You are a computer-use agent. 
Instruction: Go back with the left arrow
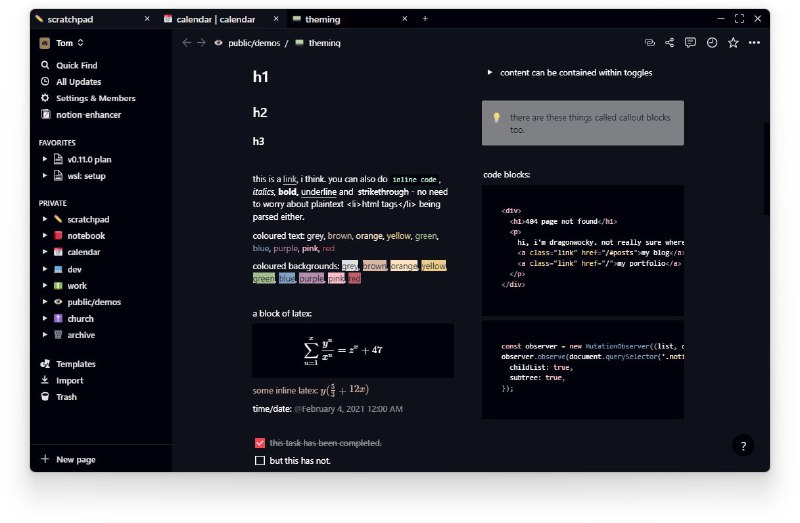click(187, 43)
